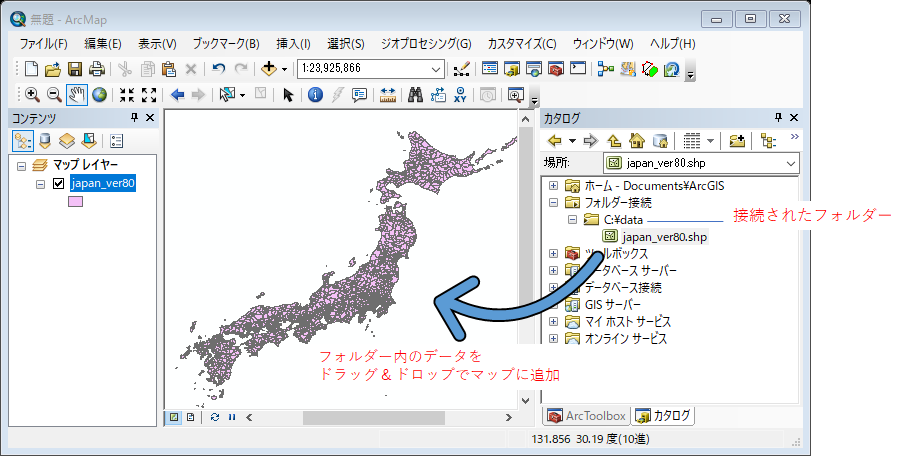Open the Editor toolbar icon
The image size is (906, 456).
tap(461, 69)
